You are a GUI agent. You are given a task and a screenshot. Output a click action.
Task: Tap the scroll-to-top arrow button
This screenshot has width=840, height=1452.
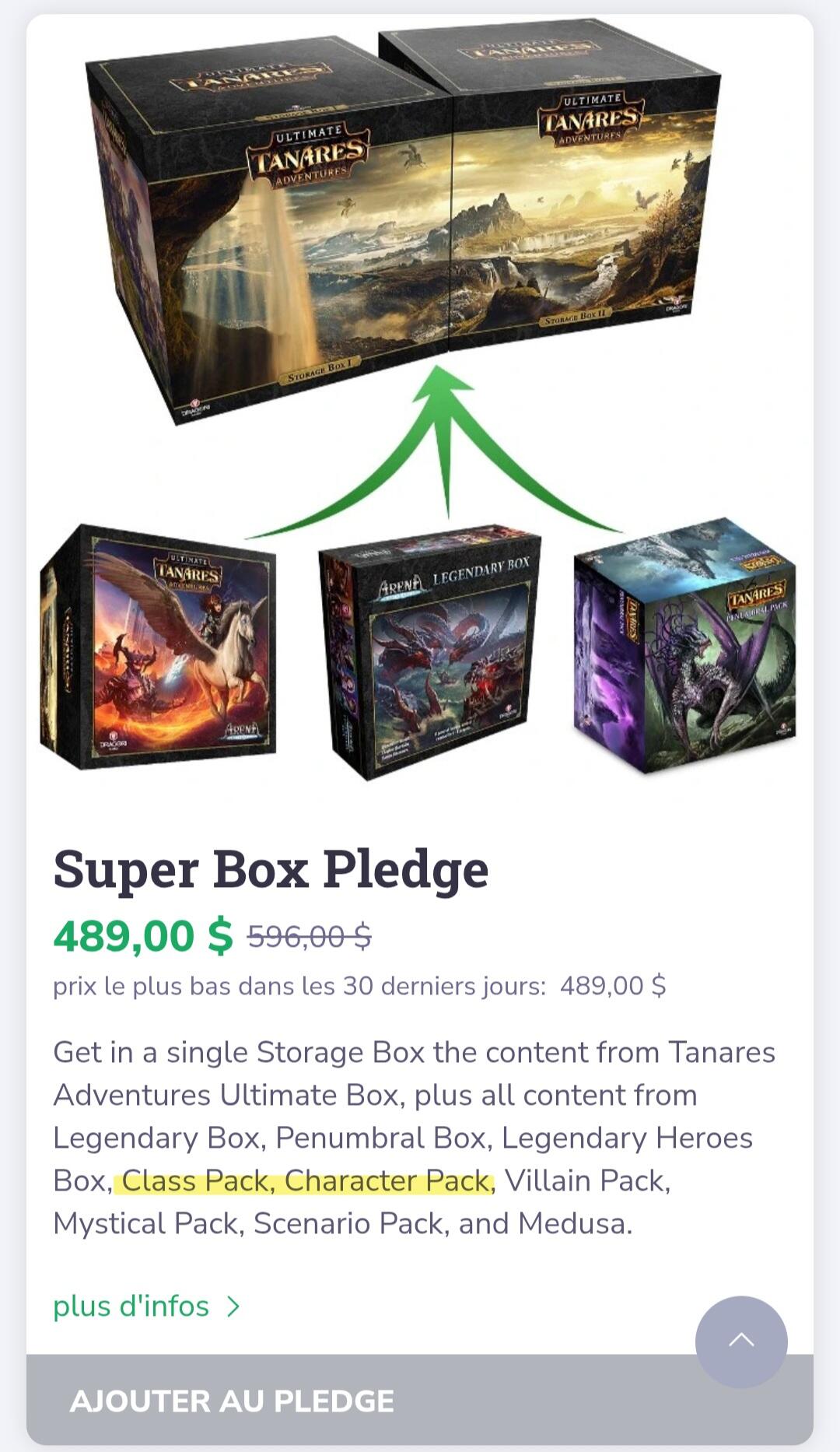(741, 1342)
